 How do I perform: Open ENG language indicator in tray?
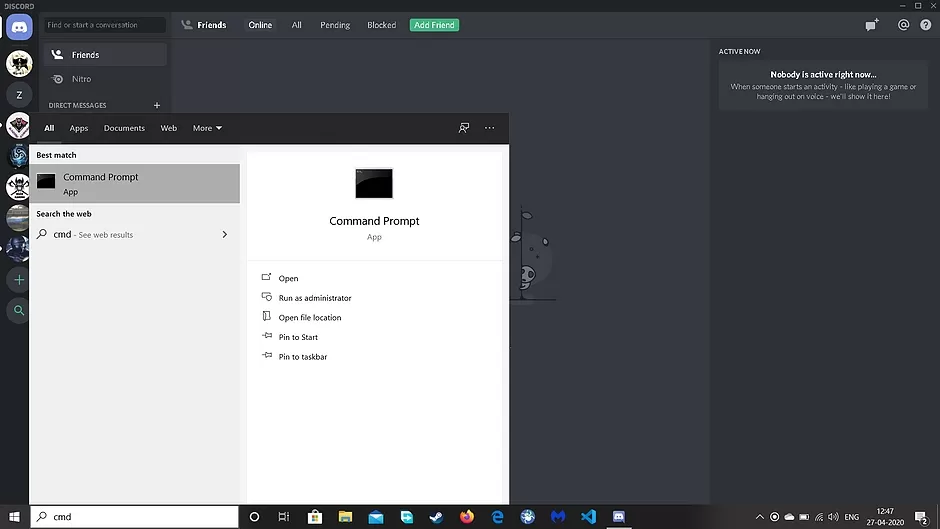(x=851, y=517)
